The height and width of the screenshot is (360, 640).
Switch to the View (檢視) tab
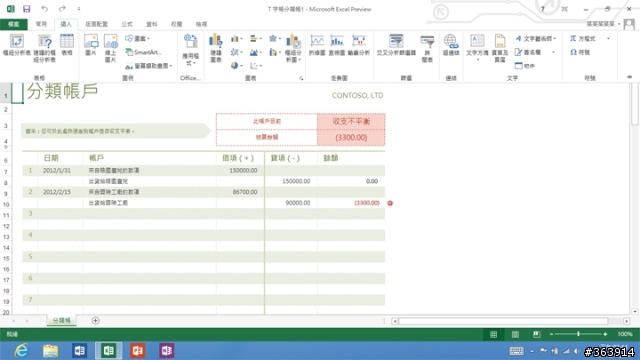click(x=201, y=24)
